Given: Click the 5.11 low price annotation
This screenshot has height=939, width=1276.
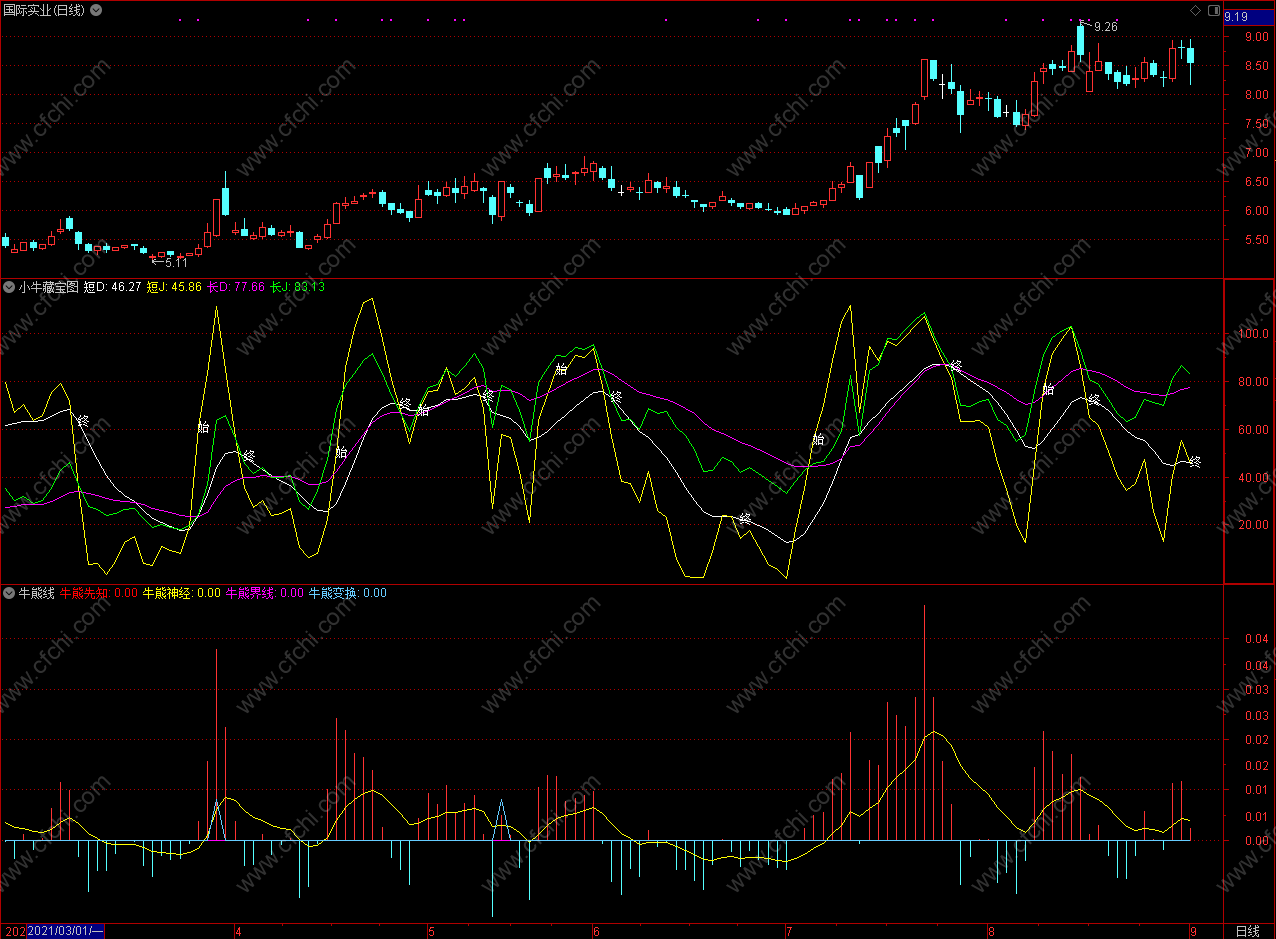Looking at the screenshot, I should [x=175, y=262].
